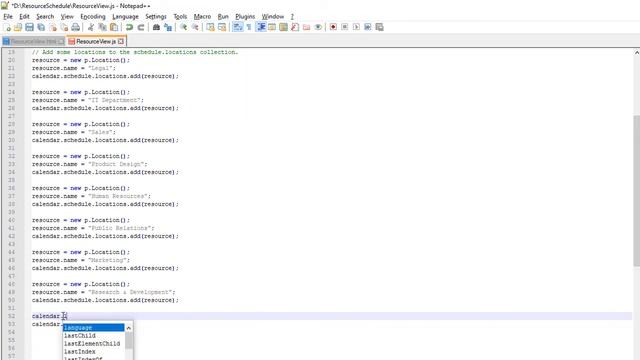This screenshot has height=360, width=640.
Task: Open the Search menu
Action: coord(45,17)
